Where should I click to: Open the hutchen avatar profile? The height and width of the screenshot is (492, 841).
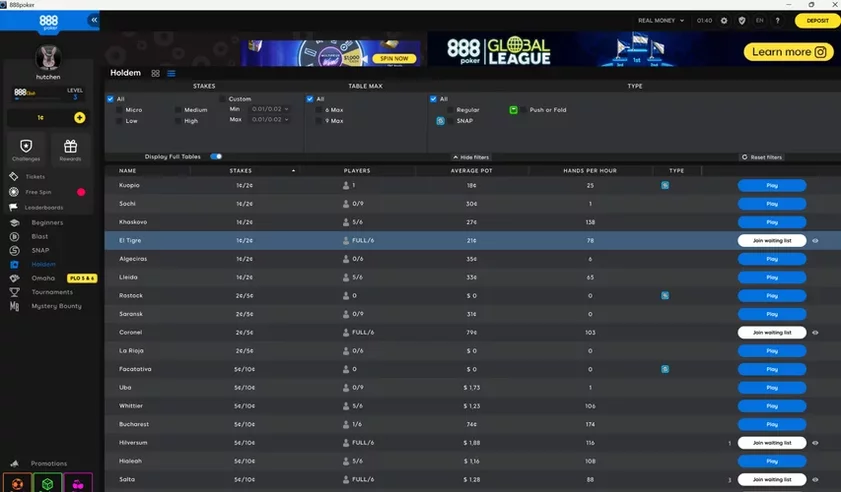[48, 58]
